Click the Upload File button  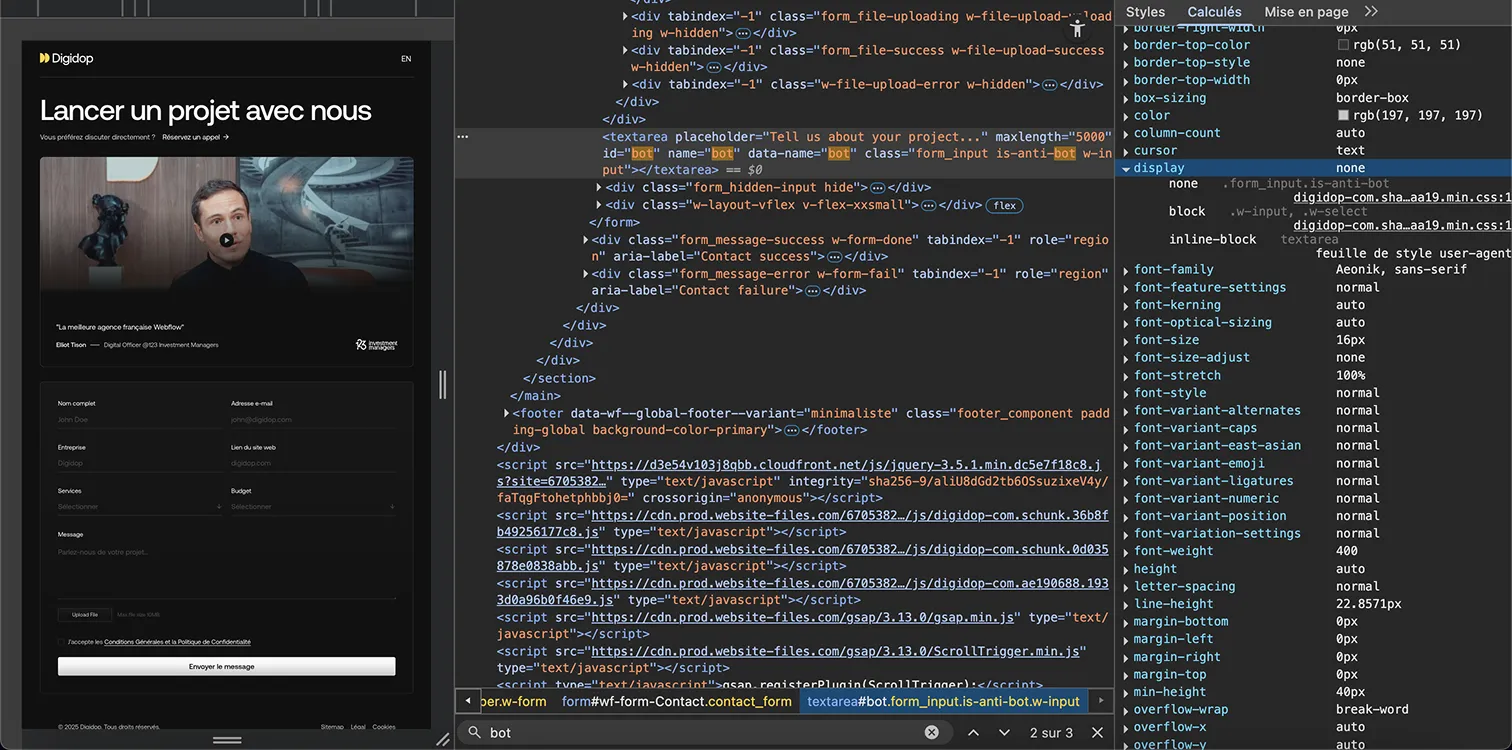click(85, 615)
